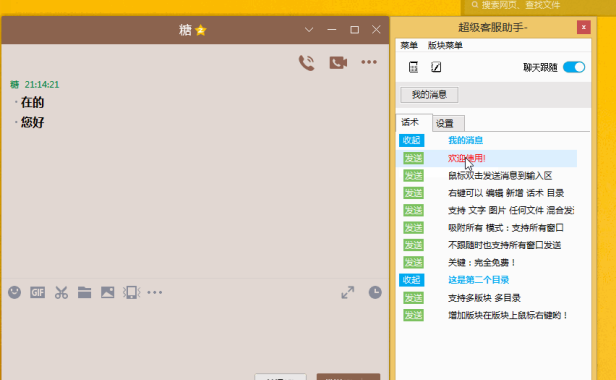Expand the chat input area

(348, 292)
